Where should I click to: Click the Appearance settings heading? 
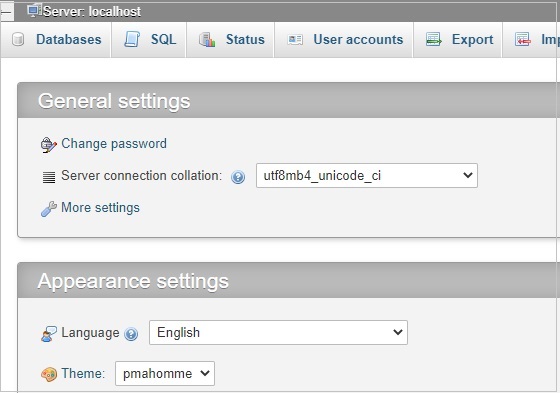click(x=133, y=281)
